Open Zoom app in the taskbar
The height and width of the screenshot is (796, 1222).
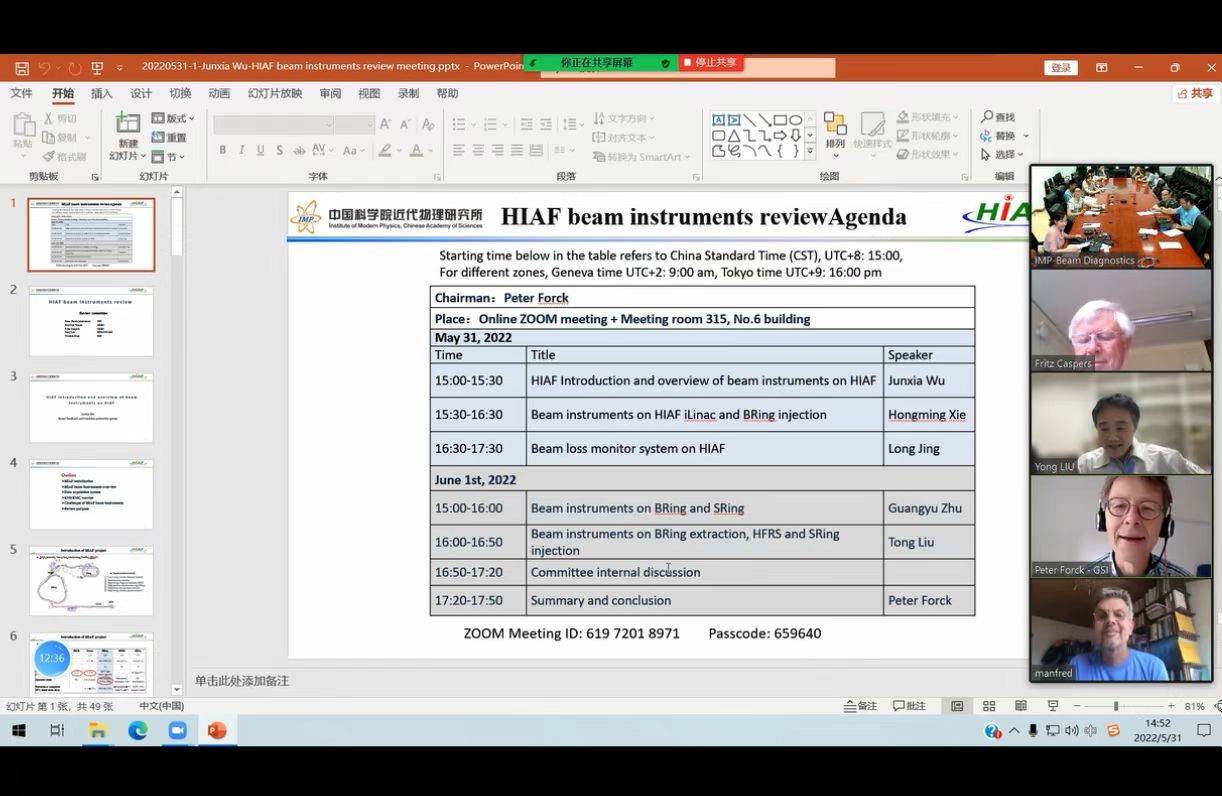177,731
